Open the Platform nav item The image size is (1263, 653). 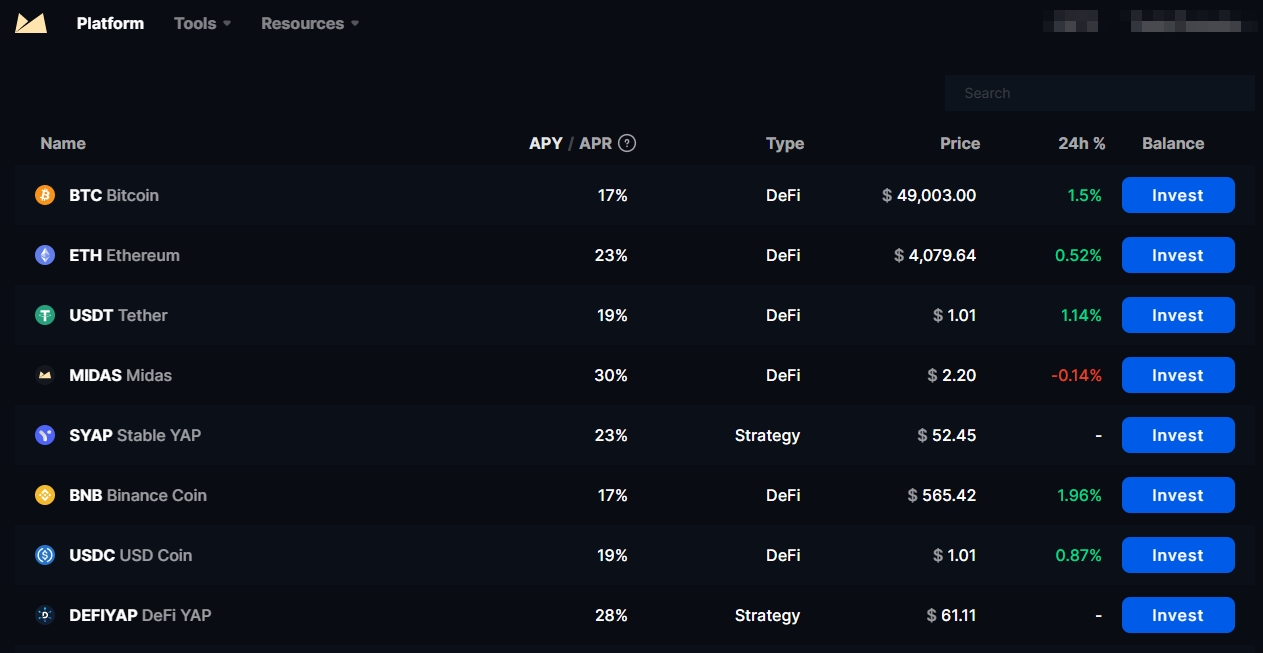pyautogui.click(x=110, y=23)
